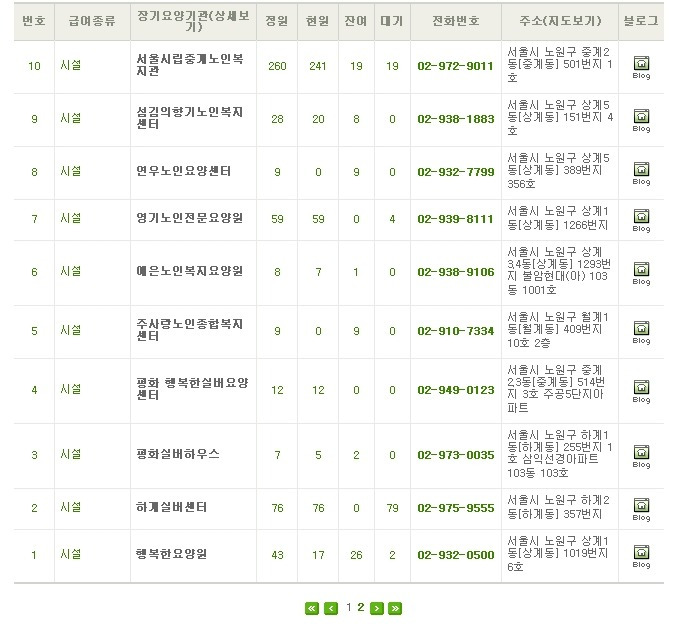Click phone number 02-938-9106
The height and width of the screenshot is (630, 679).
click(x=456, y=272)
